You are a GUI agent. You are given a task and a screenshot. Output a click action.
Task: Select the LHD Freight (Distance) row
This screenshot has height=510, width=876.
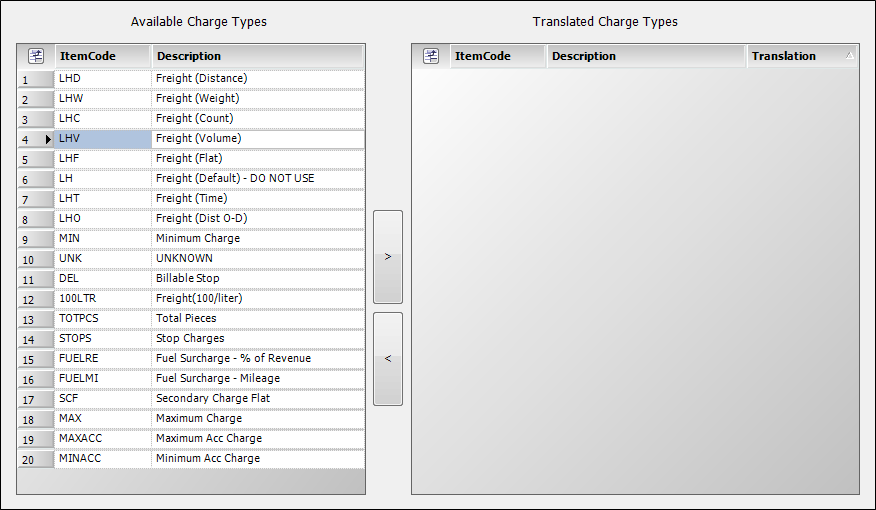tap(201, 78)
